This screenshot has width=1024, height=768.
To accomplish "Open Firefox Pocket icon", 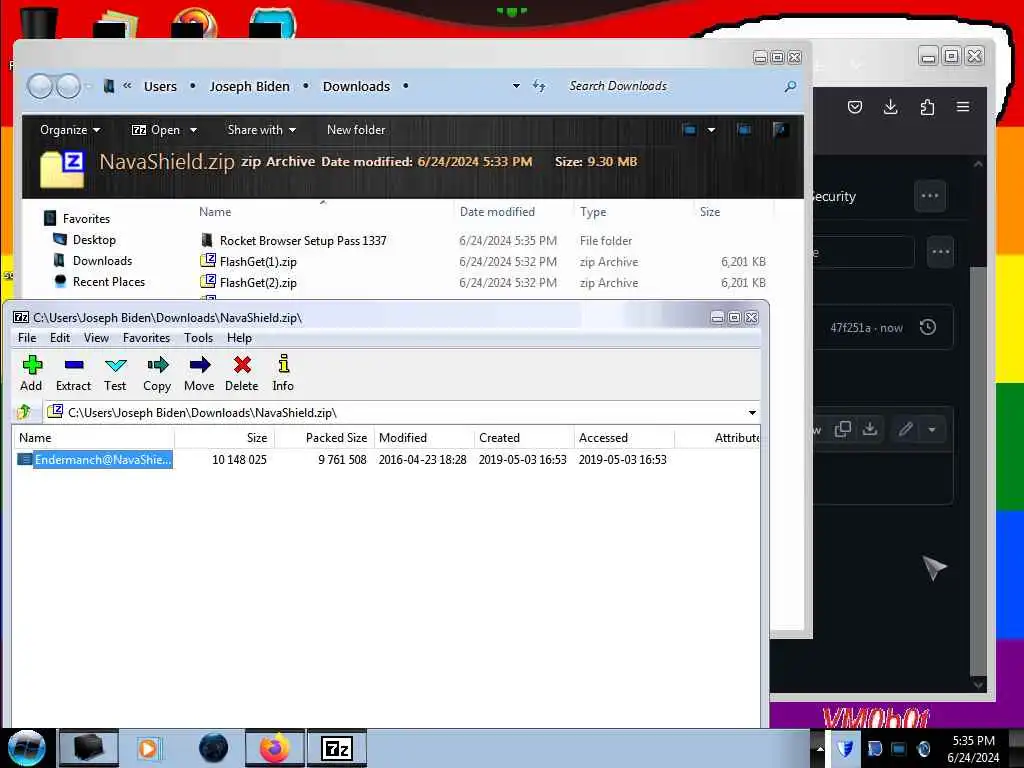I will 855,107.
